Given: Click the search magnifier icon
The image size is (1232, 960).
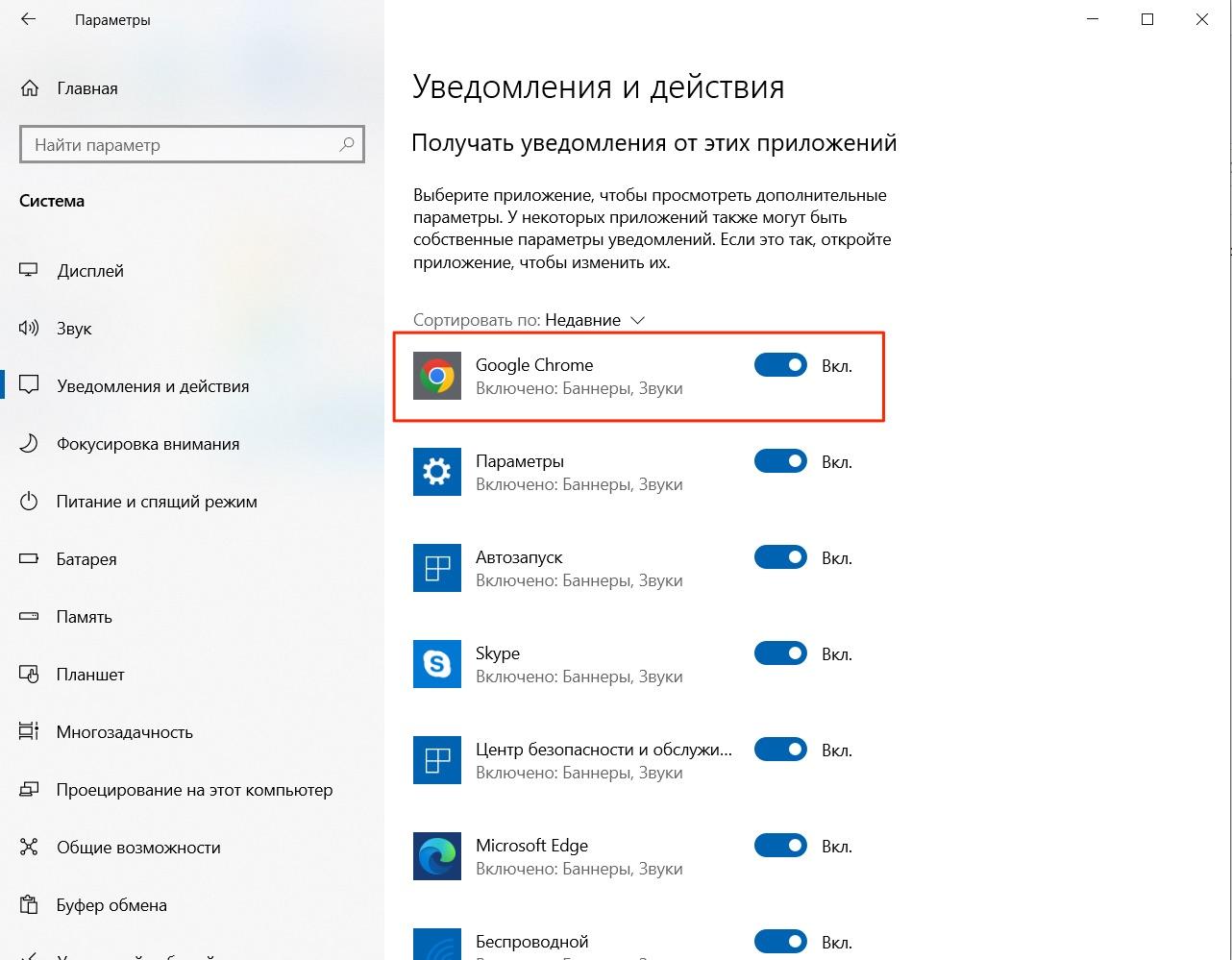Looking at the screenshot, I should coord(347,145).
